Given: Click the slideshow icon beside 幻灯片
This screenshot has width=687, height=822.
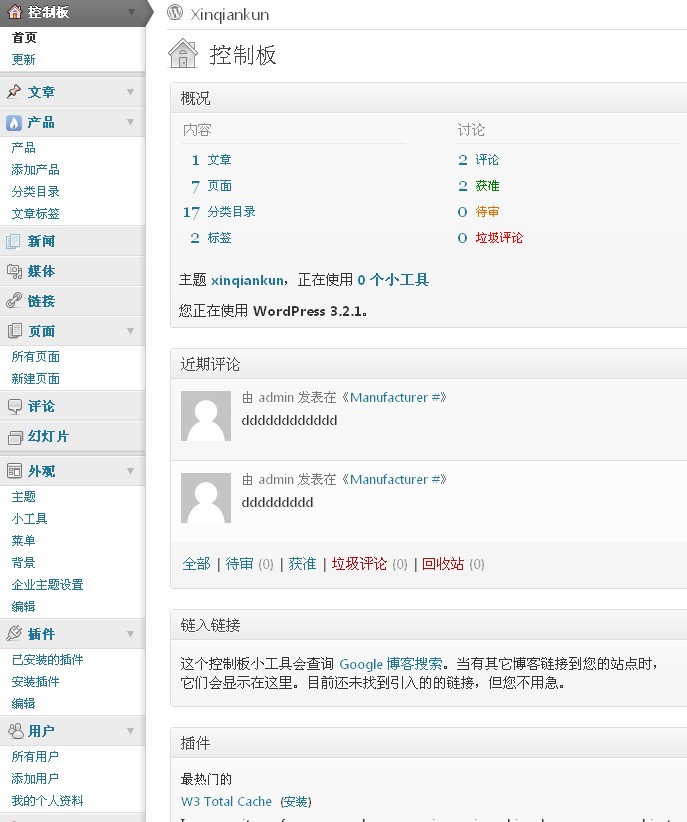Looking at the screenshot, I should coord(14,436).
